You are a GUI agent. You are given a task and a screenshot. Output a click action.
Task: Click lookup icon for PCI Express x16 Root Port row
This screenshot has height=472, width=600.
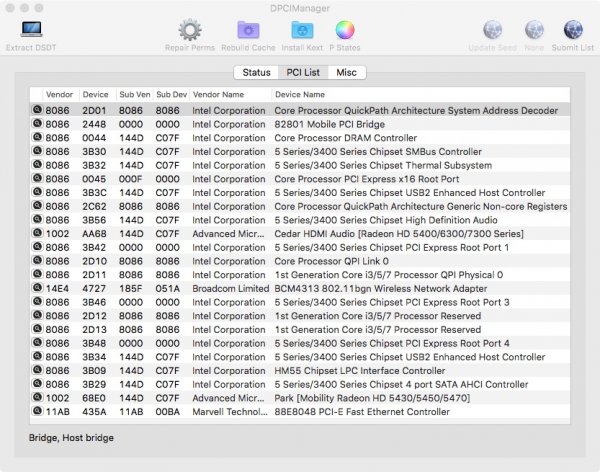click(x=37, y=178)
